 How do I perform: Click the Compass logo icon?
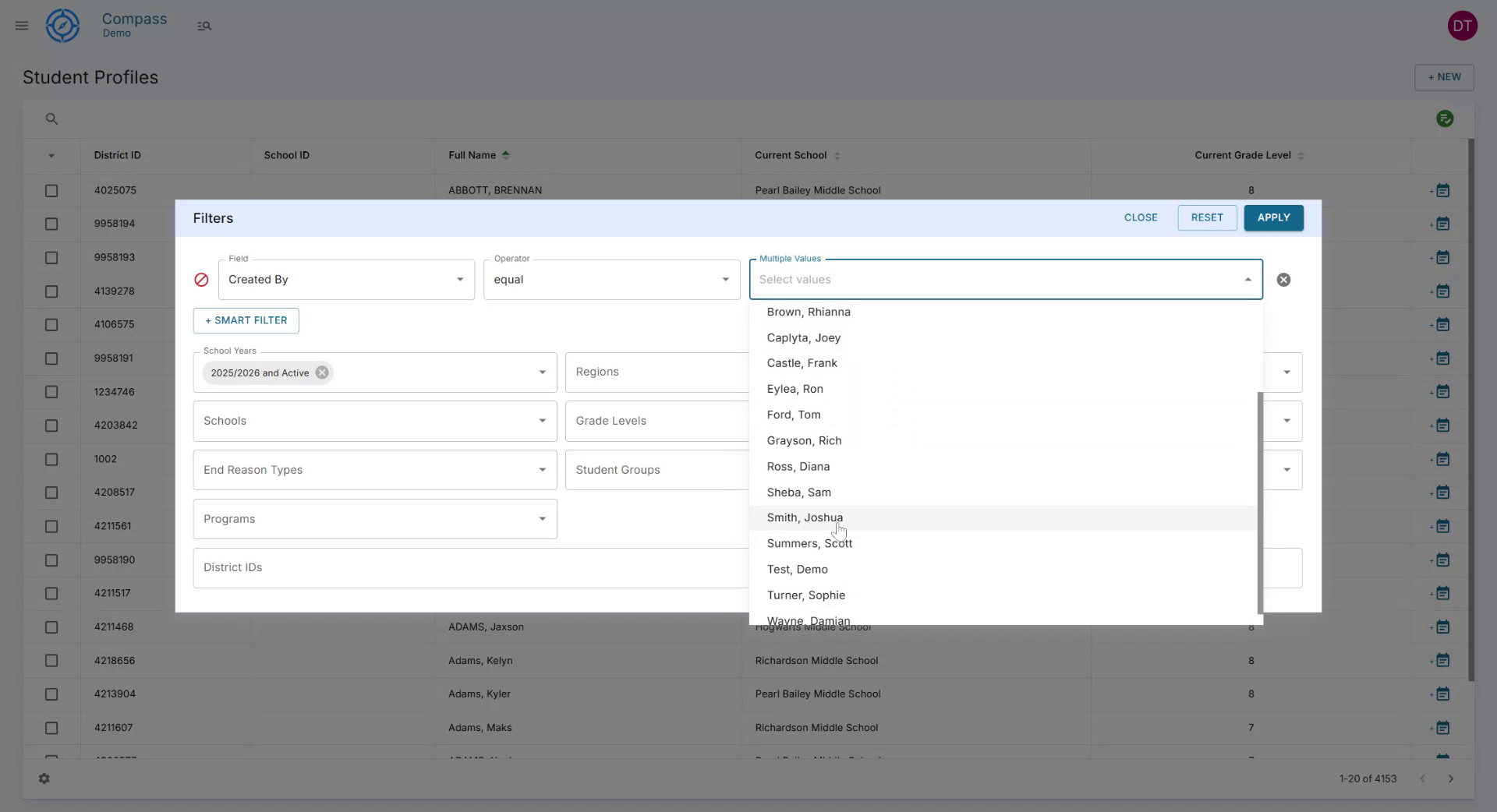coord(62,25)
